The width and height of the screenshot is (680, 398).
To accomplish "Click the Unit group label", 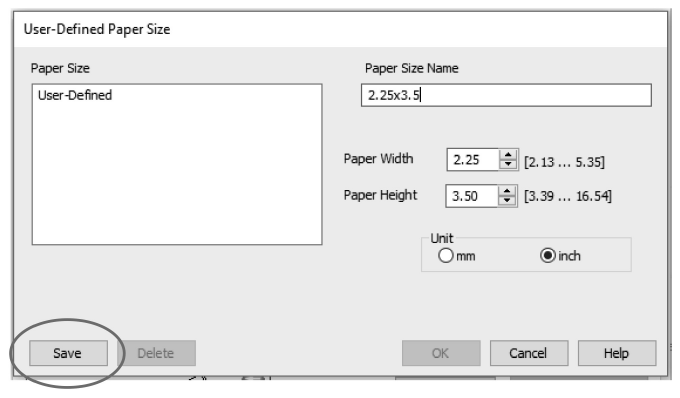I will coord(441,238).
